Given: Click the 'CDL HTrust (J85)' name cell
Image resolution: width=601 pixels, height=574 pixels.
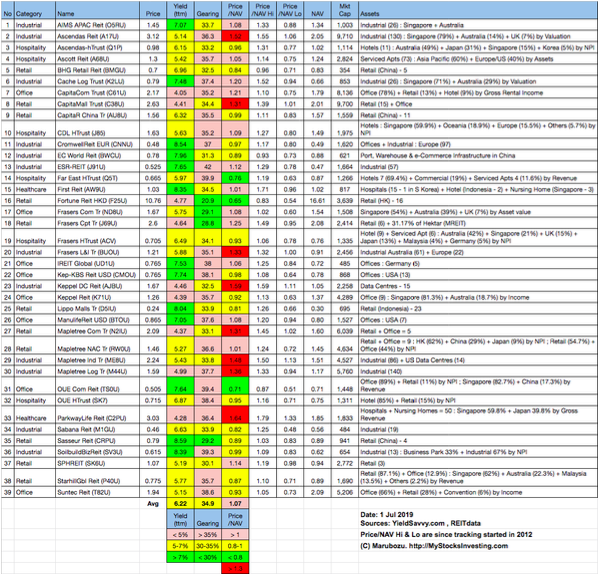Looking at the screenshot, I should [x=98, y=130].
